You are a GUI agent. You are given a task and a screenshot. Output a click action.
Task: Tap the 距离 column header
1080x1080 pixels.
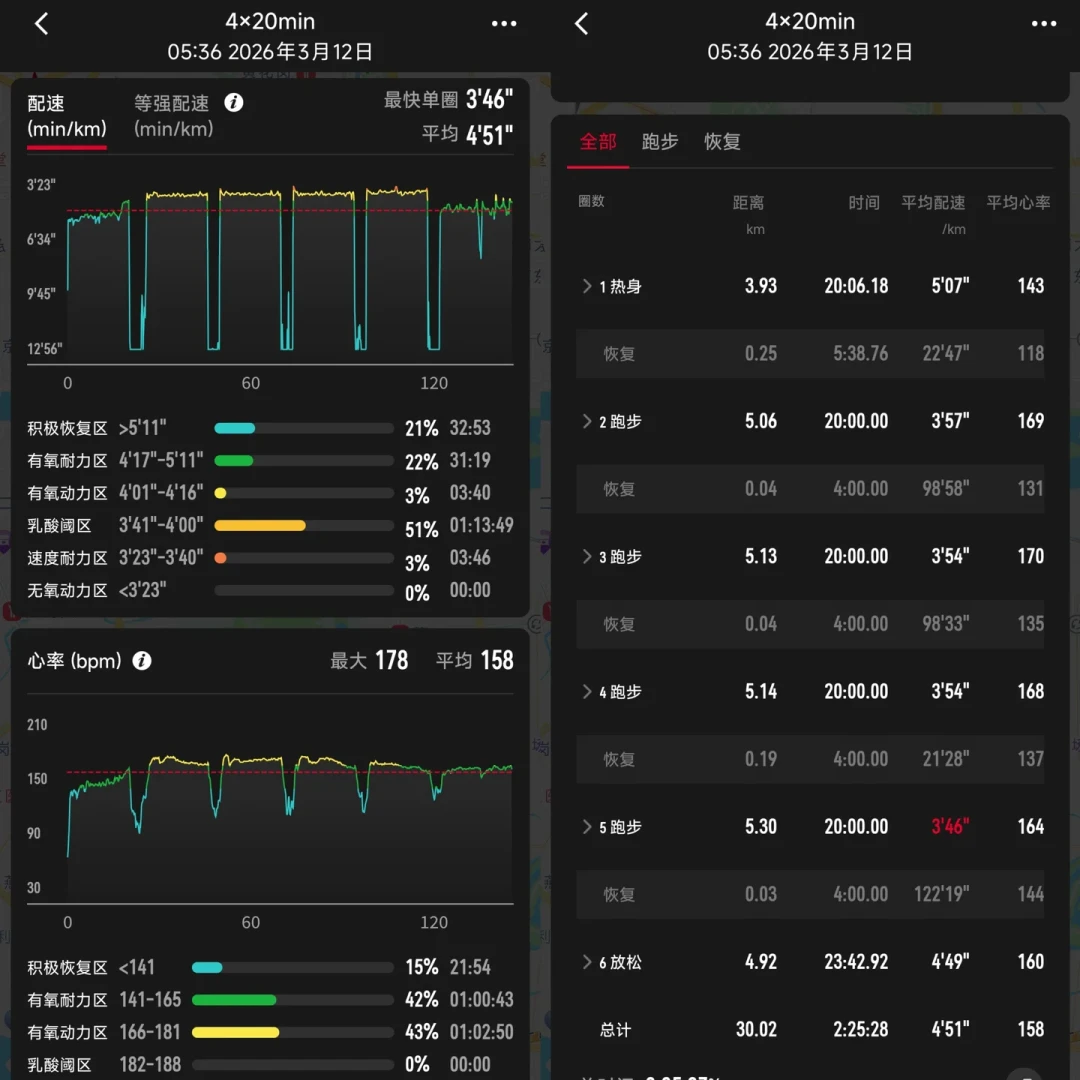748,202
